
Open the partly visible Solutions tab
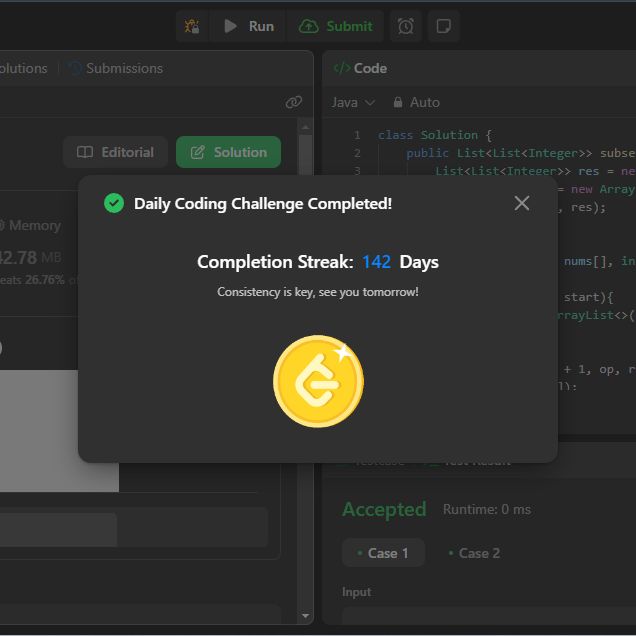pos(24,68)
